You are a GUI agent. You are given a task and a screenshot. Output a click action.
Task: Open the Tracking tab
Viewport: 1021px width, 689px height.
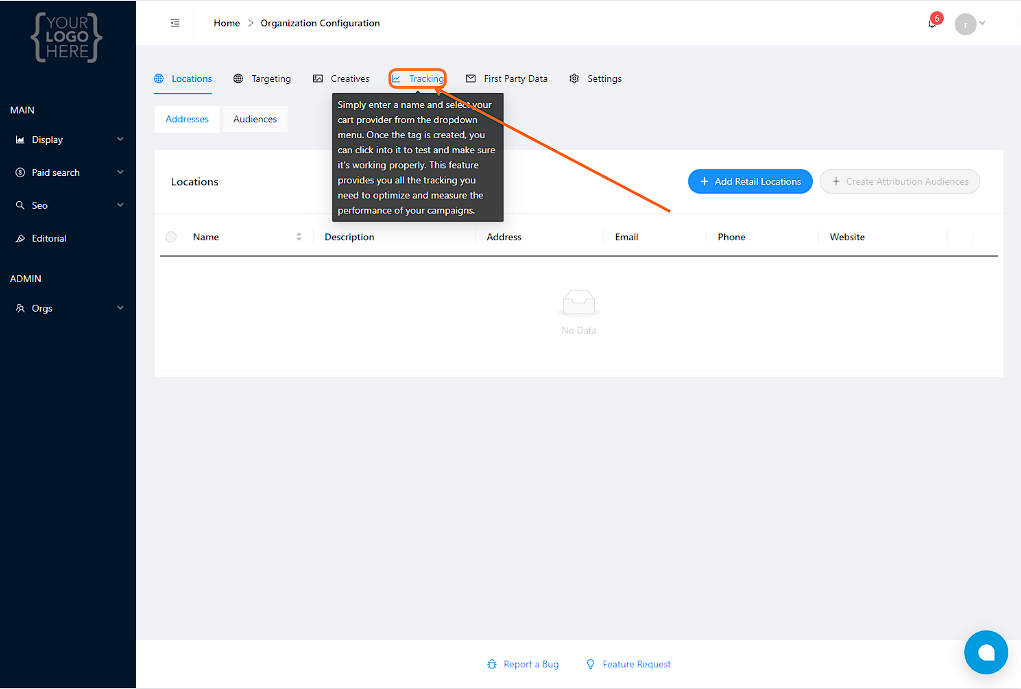click(x=417, y=79)
